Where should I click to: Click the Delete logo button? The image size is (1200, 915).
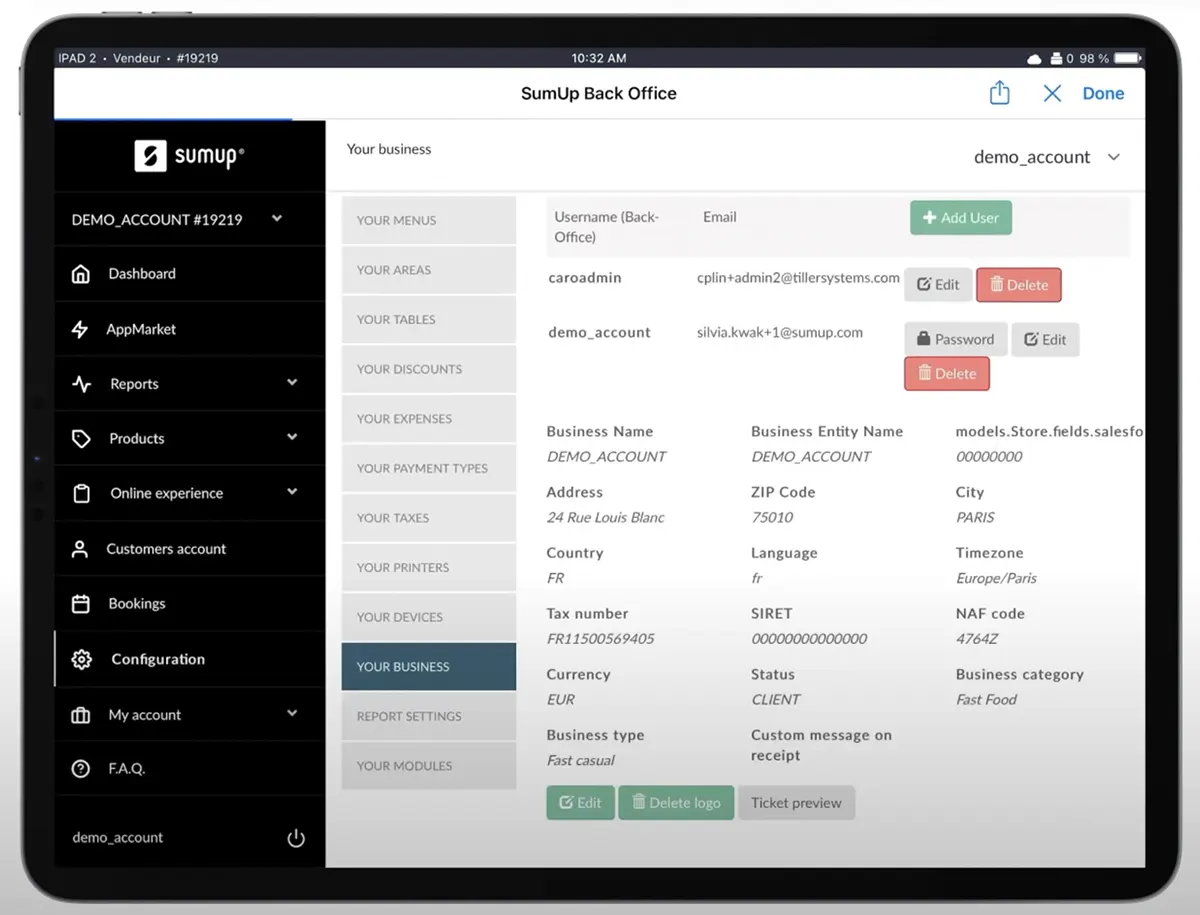click(x=677, y=803)
